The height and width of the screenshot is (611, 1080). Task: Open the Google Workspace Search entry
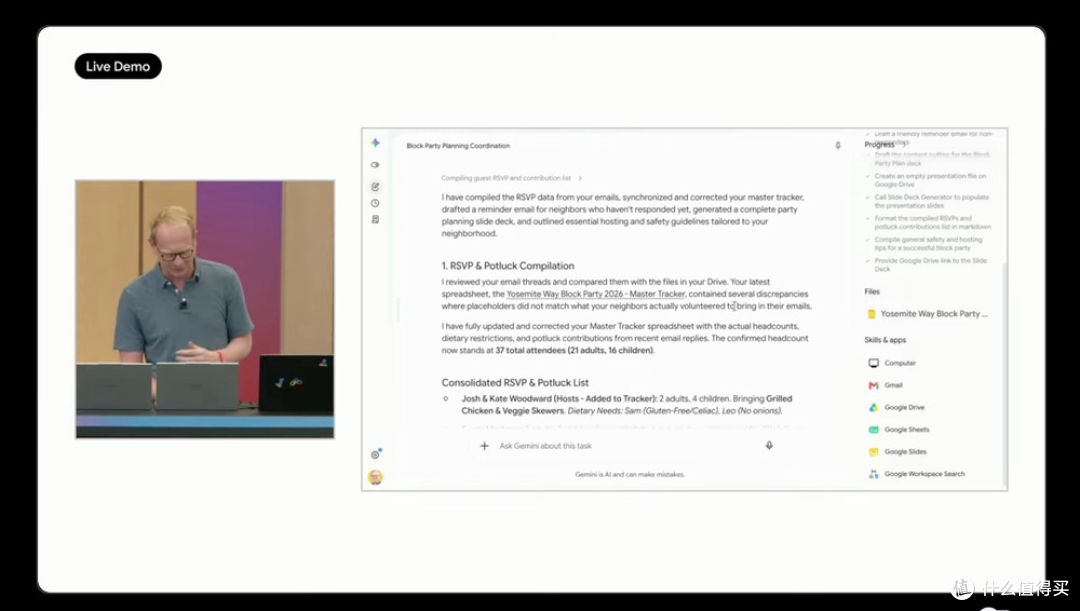917,474
